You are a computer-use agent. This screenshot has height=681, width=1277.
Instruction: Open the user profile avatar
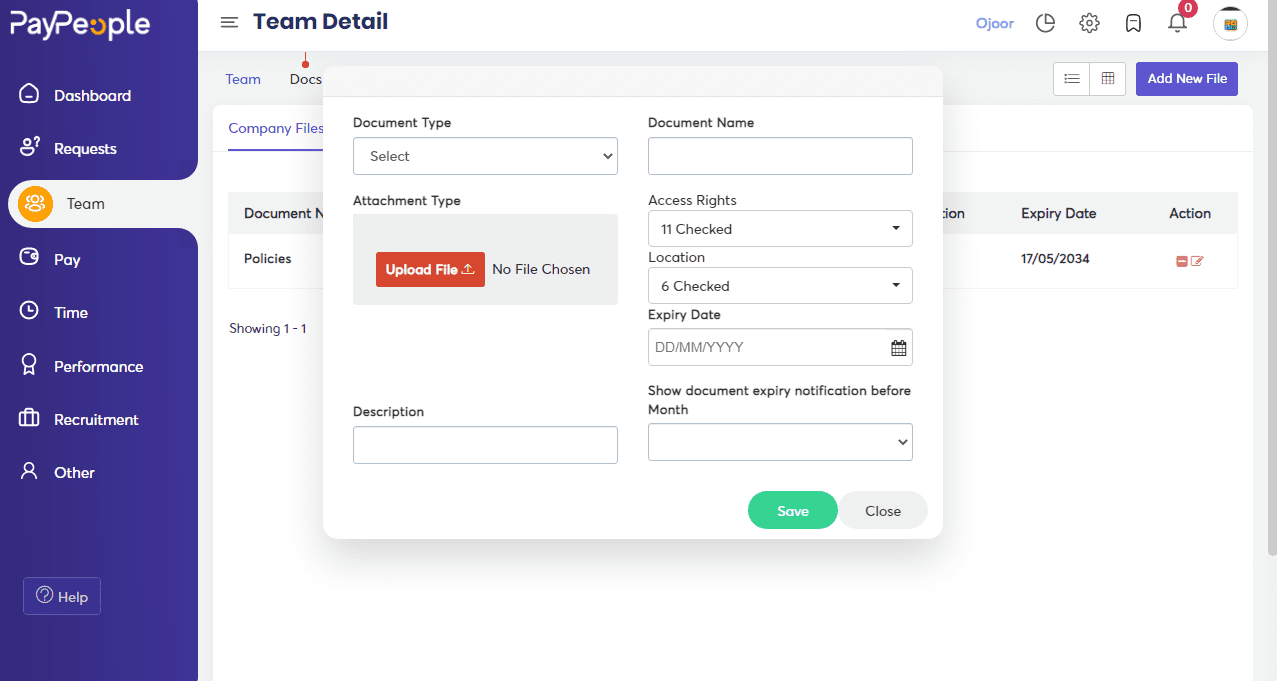pos(1230,24)
